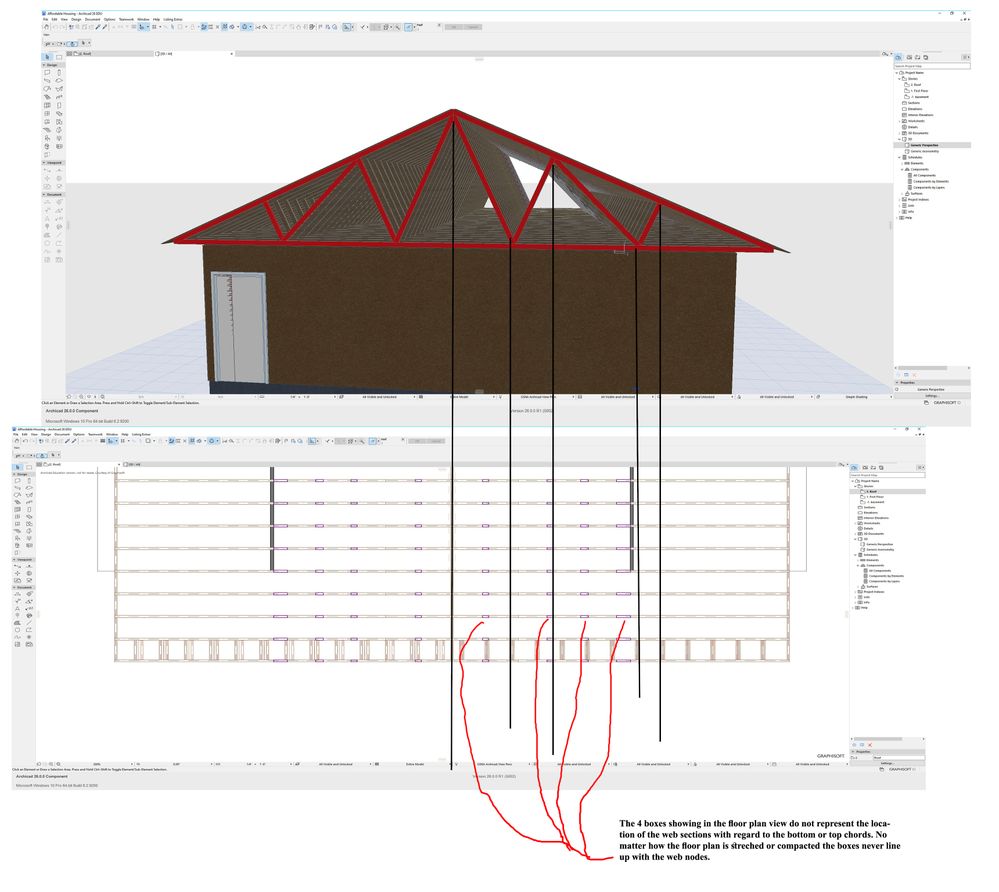The width and height of the screenshot is (999, 892).
Task: Select the Column tool in upper toolbox
Action: (59, 73)
